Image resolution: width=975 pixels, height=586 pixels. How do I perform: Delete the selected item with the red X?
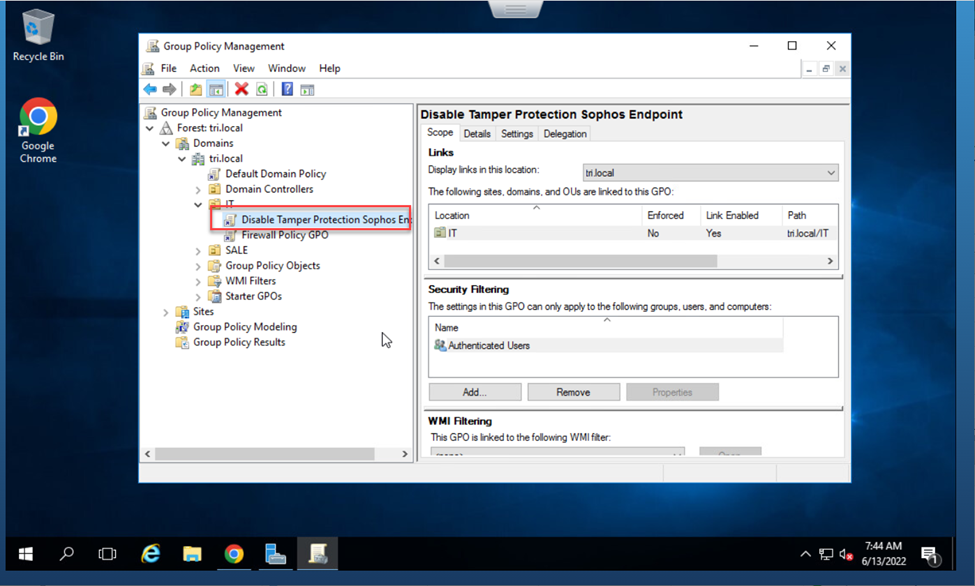click(x=242, y=90)
